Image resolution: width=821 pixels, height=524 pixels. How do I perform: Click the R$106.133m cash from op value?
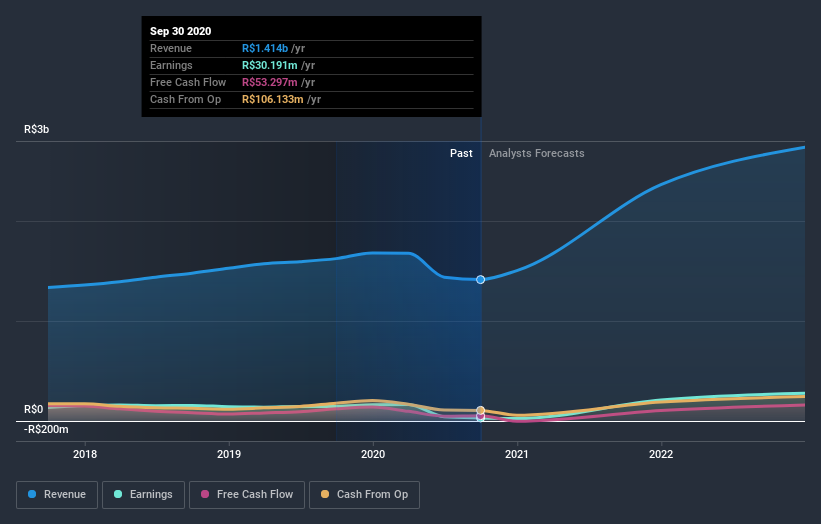click(x=273, y=99)
